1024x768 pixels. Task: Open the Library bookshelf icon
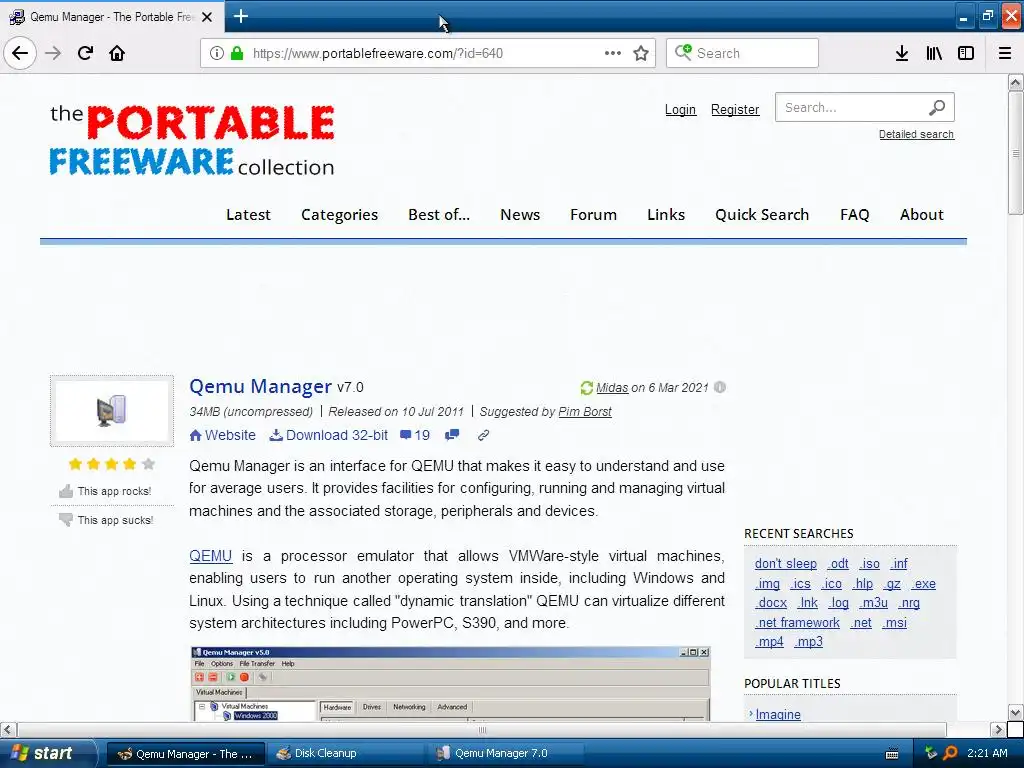934,53
